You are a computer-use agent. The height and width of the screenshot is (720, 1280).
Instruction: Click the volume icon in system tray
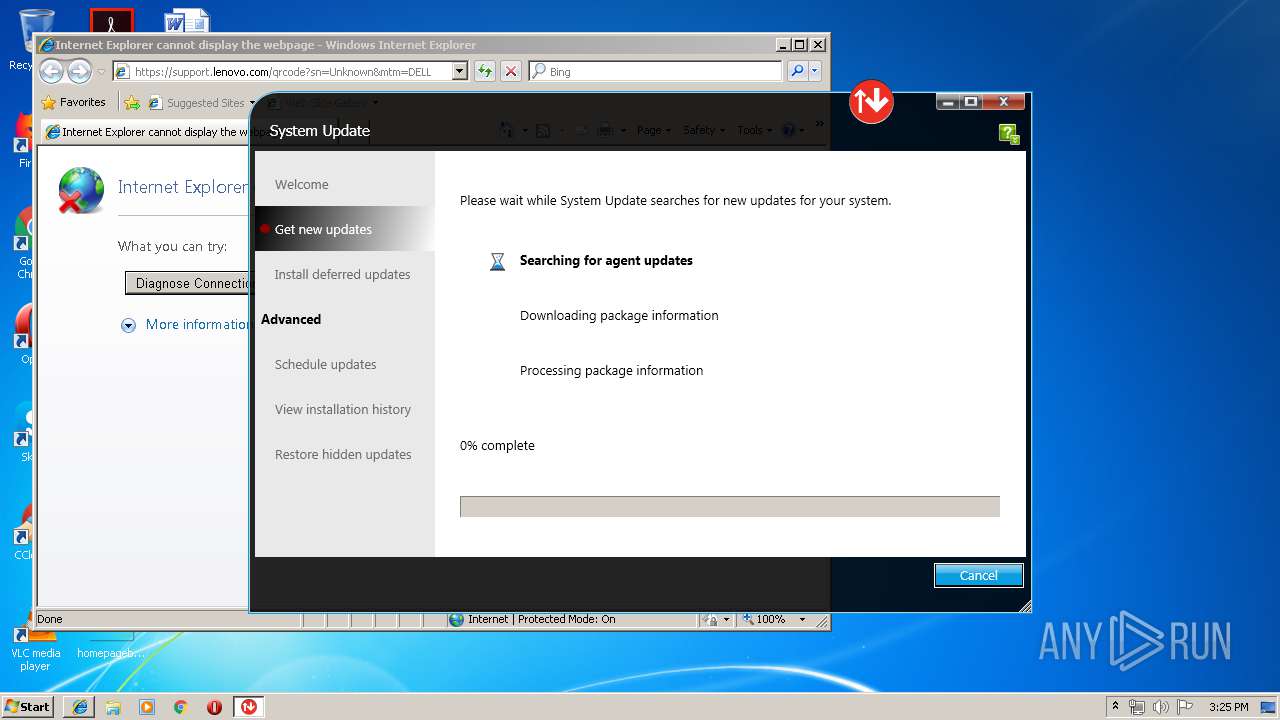click(x=1160, y=707)
